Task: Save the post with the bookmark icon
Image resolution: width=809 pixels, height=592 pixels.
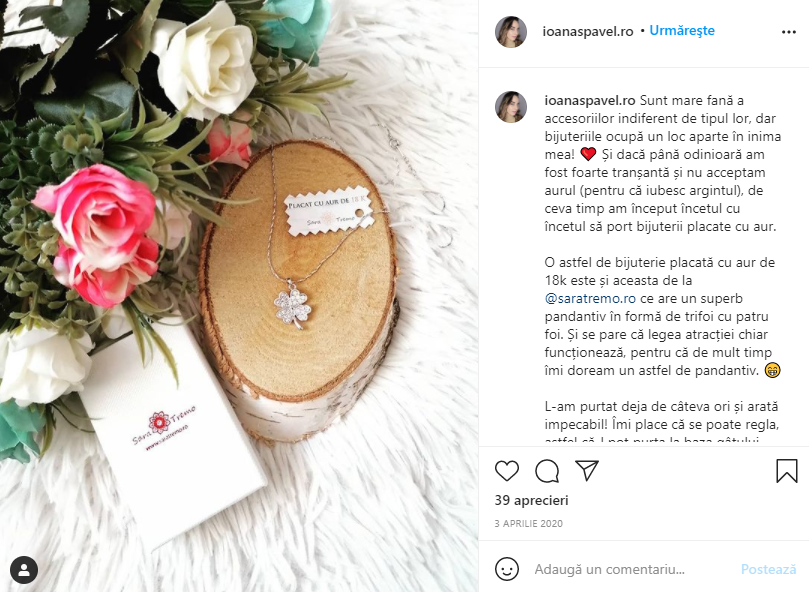Action: pos(787,471)
